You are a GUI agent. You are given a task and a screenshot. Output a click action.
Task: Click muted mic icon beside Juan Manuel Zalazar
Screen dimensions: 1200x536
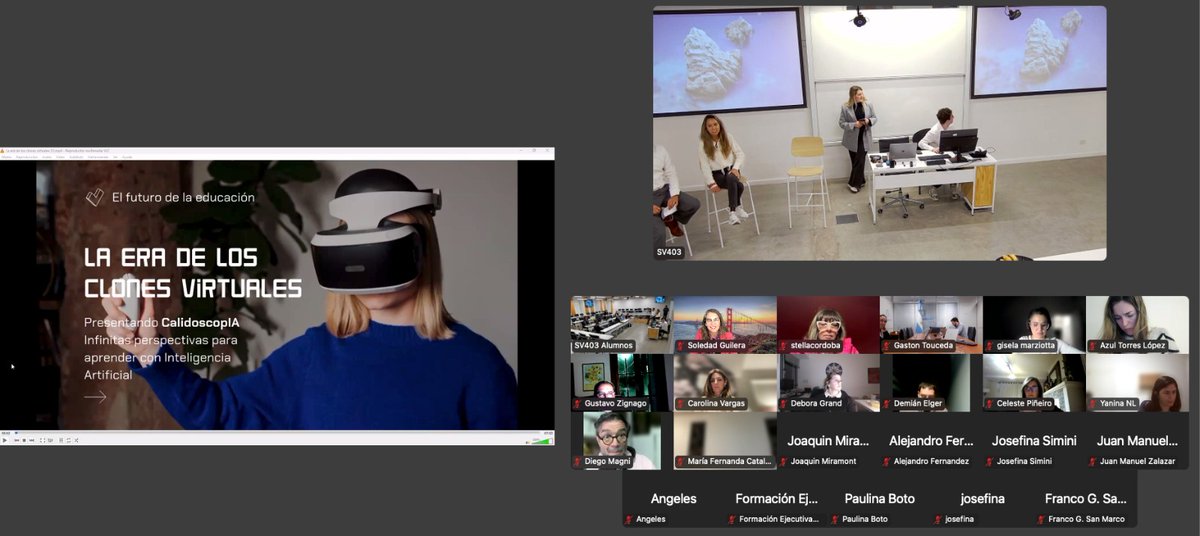pyautogui.click(x=1093, y=461)
